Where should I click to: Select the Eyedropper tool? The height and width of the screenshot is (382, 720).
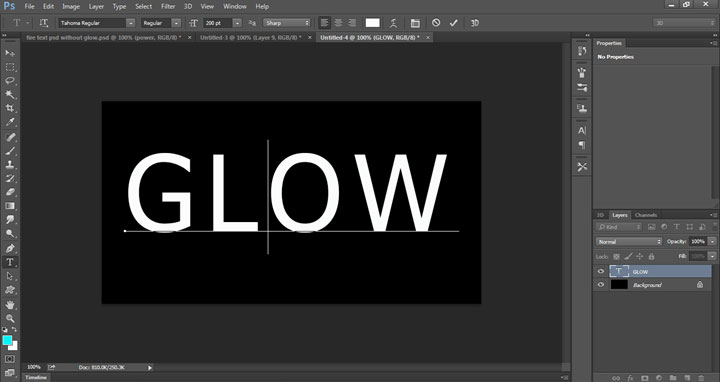tap(10, 122)
